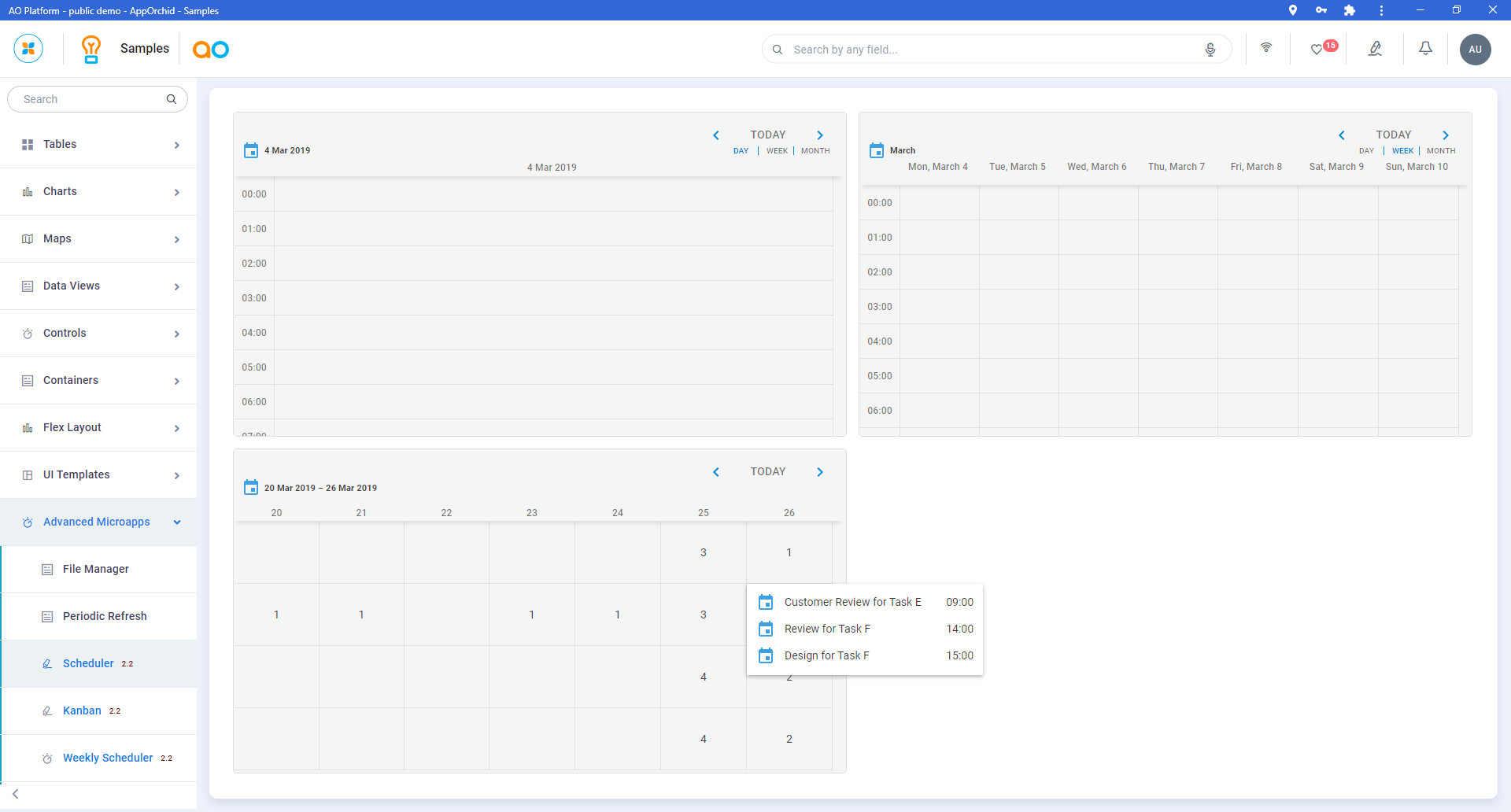Open the File Manager microapp
This screenshot has width=1511, height=812.
coord(95,569)
